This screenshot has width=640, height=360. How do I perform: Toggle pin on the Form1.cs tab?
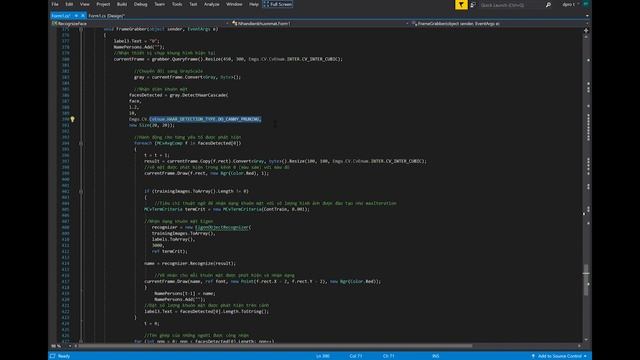[76, 16]
